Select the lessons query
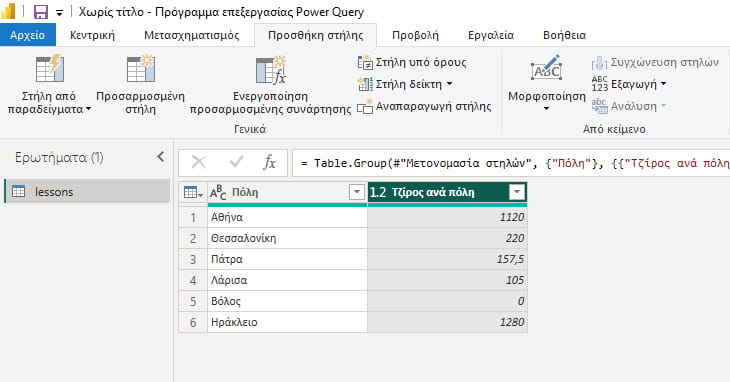 pyautogui.click(x=87, y=191)
